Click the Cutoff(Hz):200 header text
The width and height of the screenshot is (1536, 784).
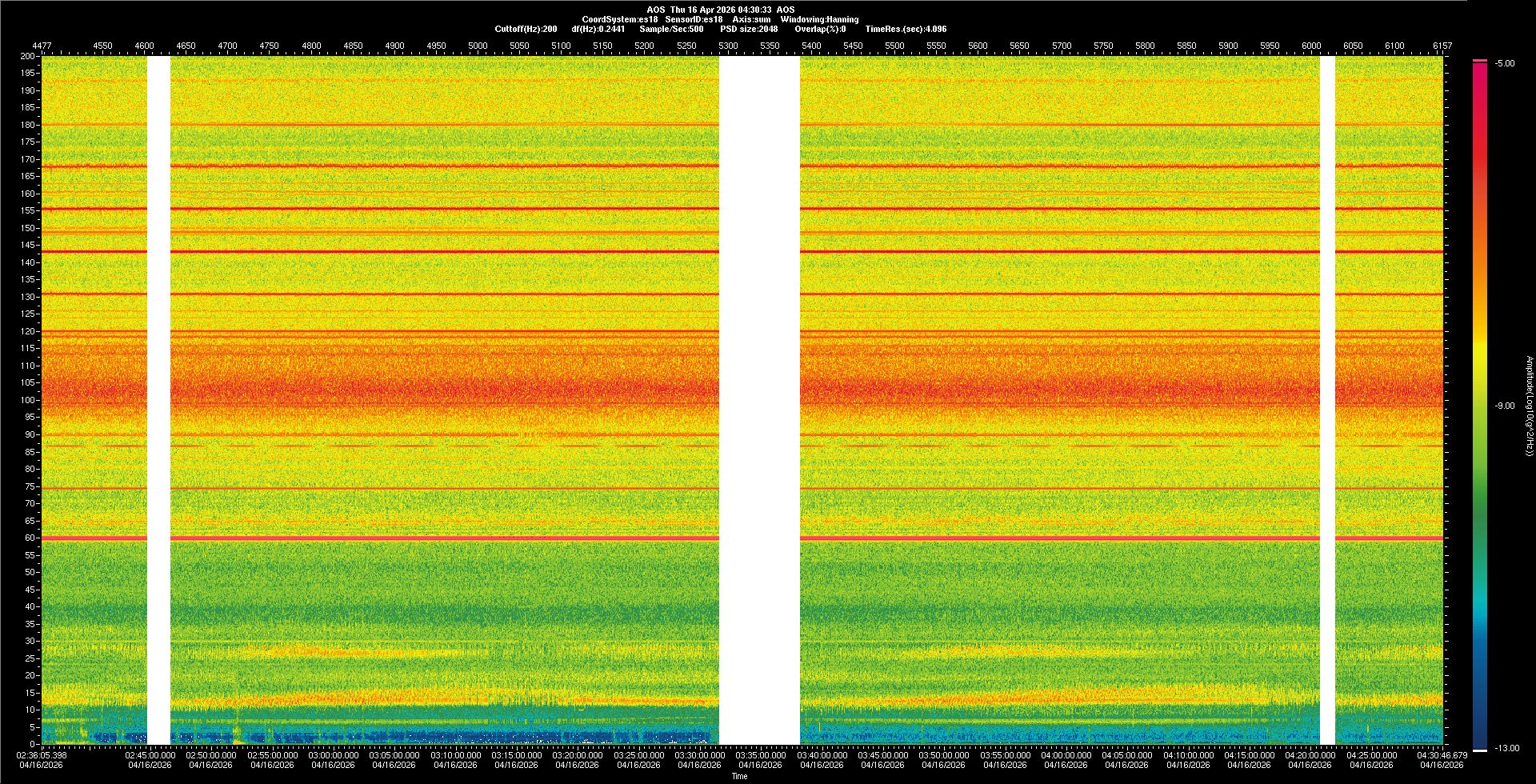click(x=526, y=29)
